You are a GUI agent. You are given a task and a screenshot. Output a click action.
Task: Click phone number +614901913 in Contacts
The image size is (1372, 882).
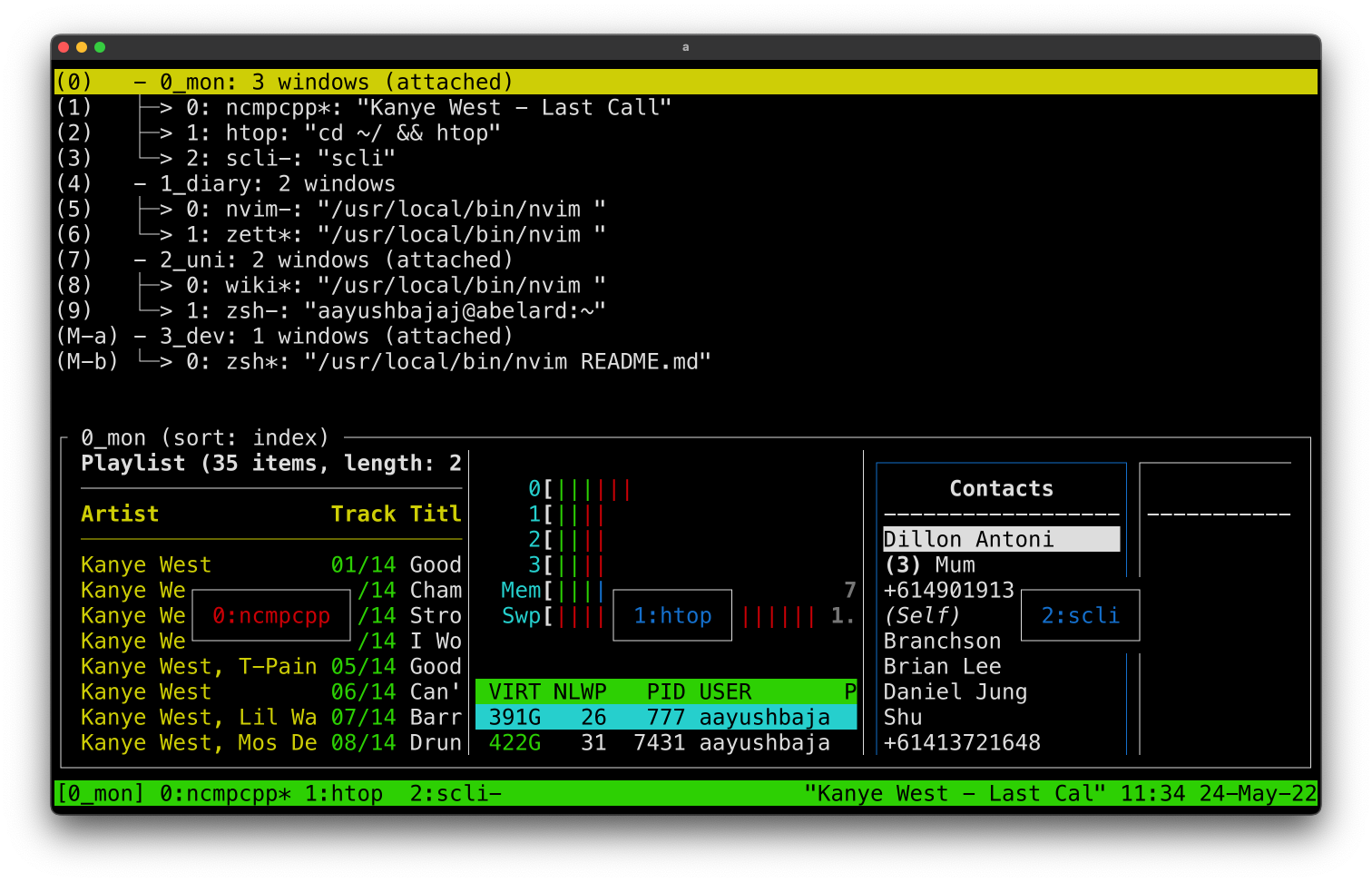(x=948, y=590)
